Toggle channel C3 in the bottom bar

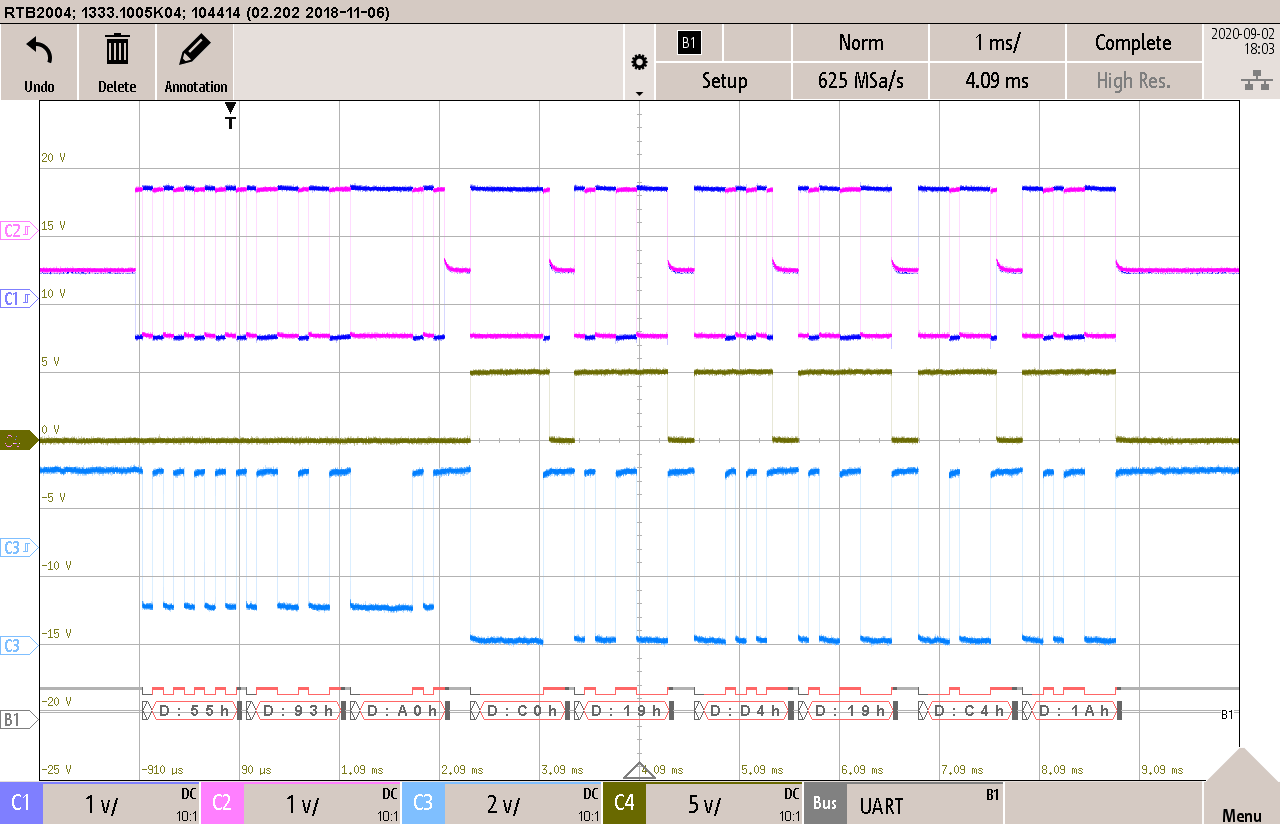(422, 803)
